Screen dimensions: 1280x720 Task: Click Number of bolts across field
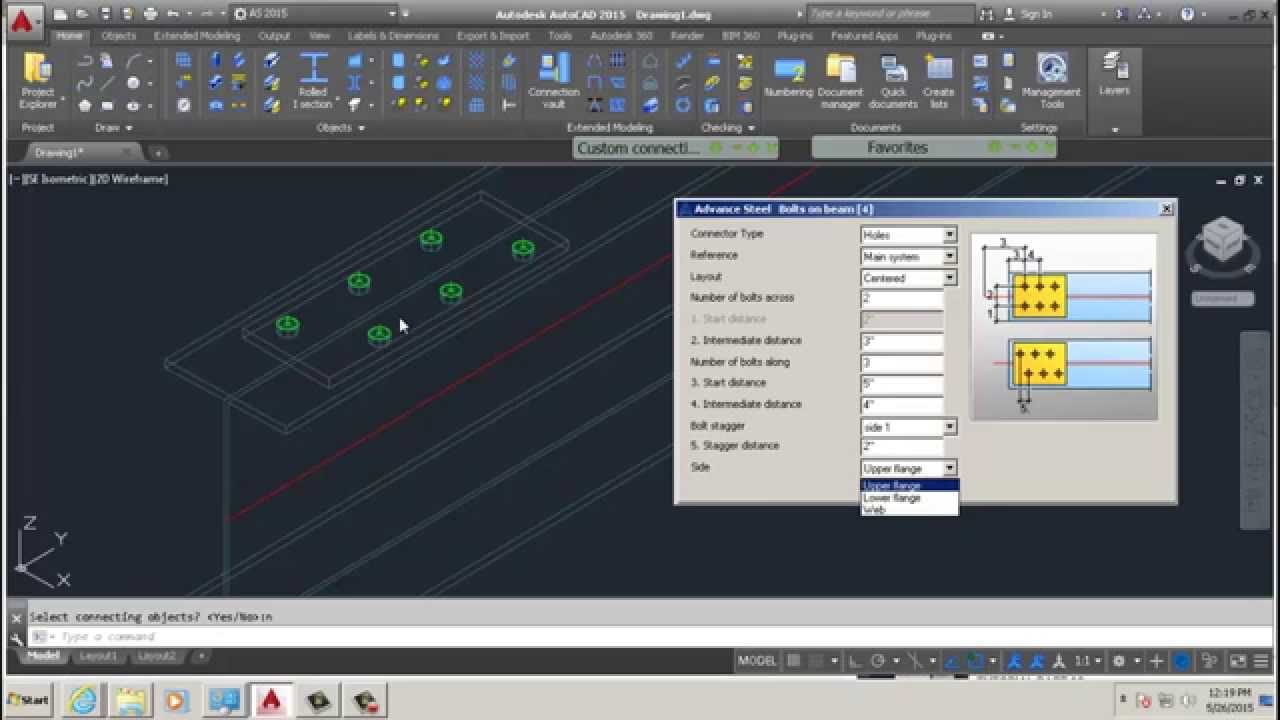pyautogui.click(x=901, y=299)
